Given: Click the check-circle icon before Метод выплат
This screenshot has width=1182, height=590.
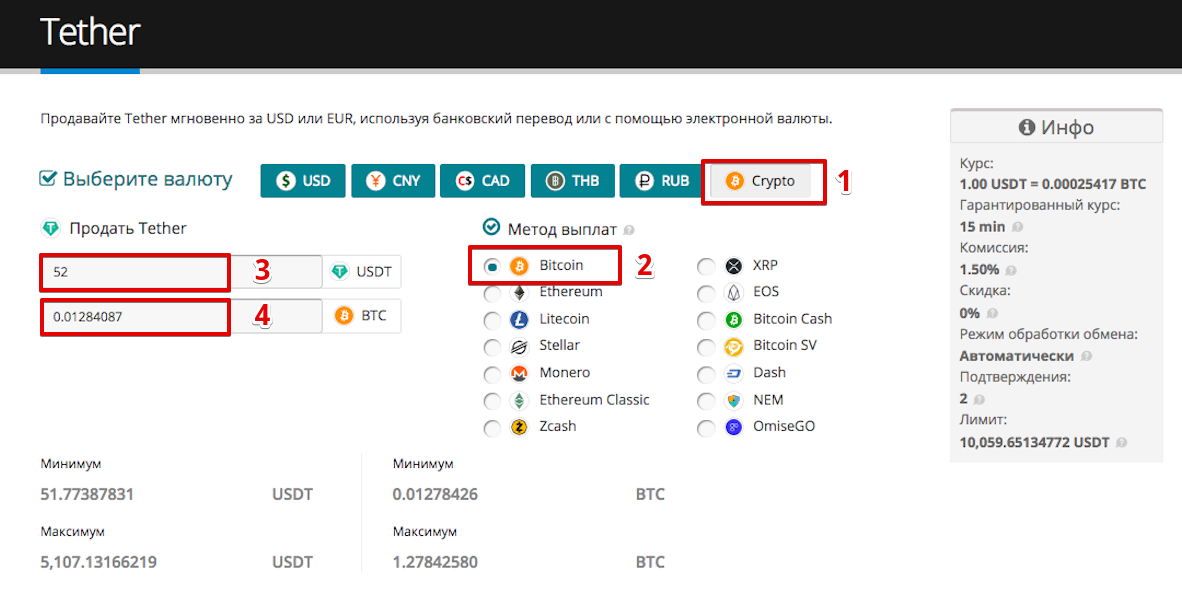Looking at the screenshot, I should click(491, 228).
